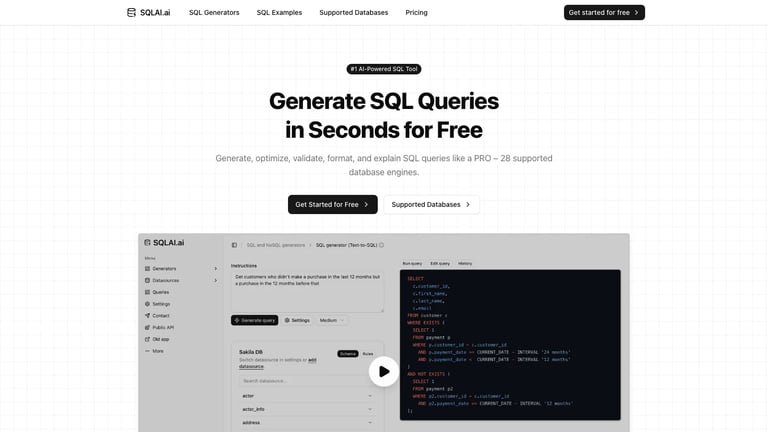Click 'SQL and NoSQL generators' breadcrumb
Viewport: 768px width, 432px height.
(x=276, y=245)
